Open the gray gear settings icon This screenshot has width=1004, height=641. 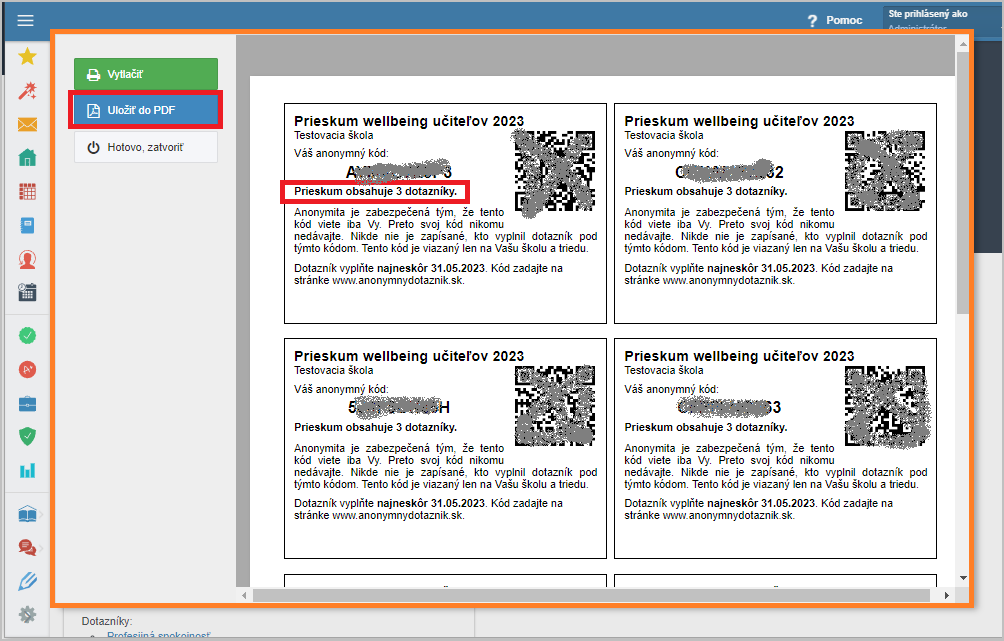(27, 615)
